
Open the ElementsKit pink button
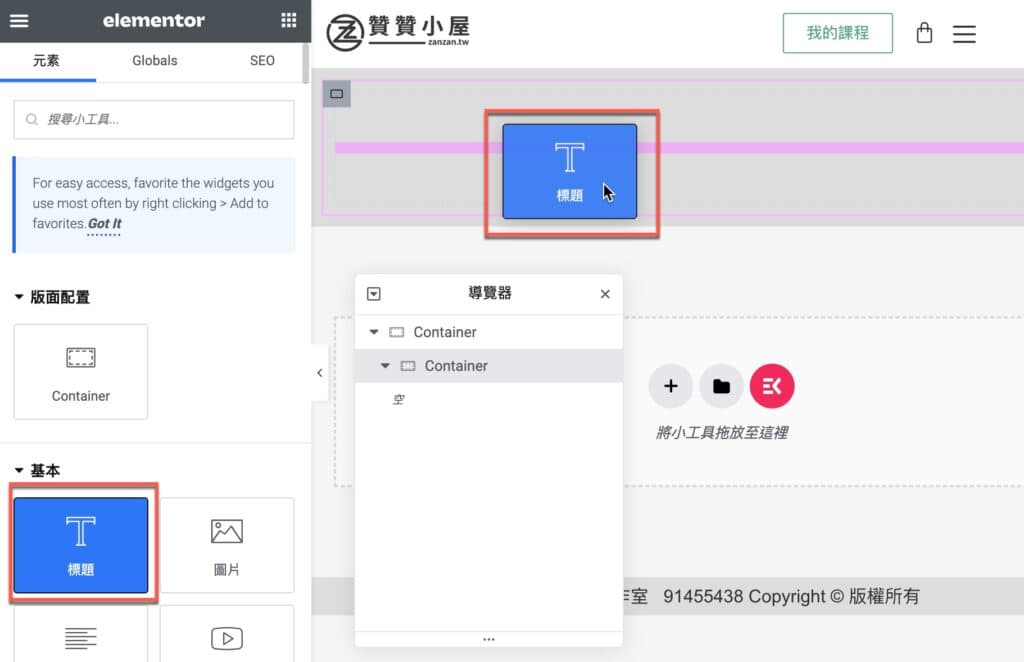[x=772, y=386]
